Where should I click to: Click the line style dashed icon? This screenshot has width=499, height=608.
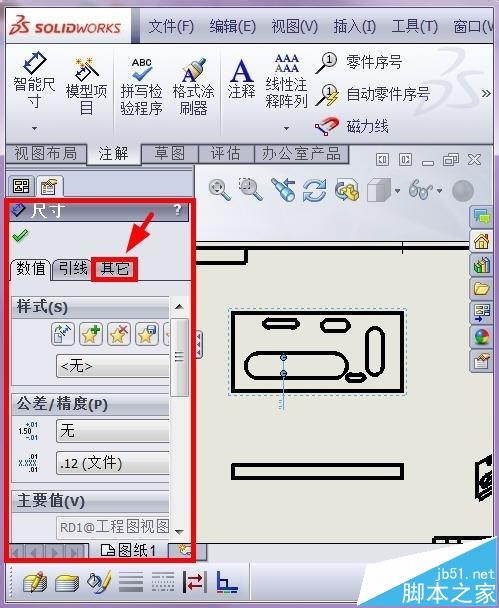pos(162,583)
